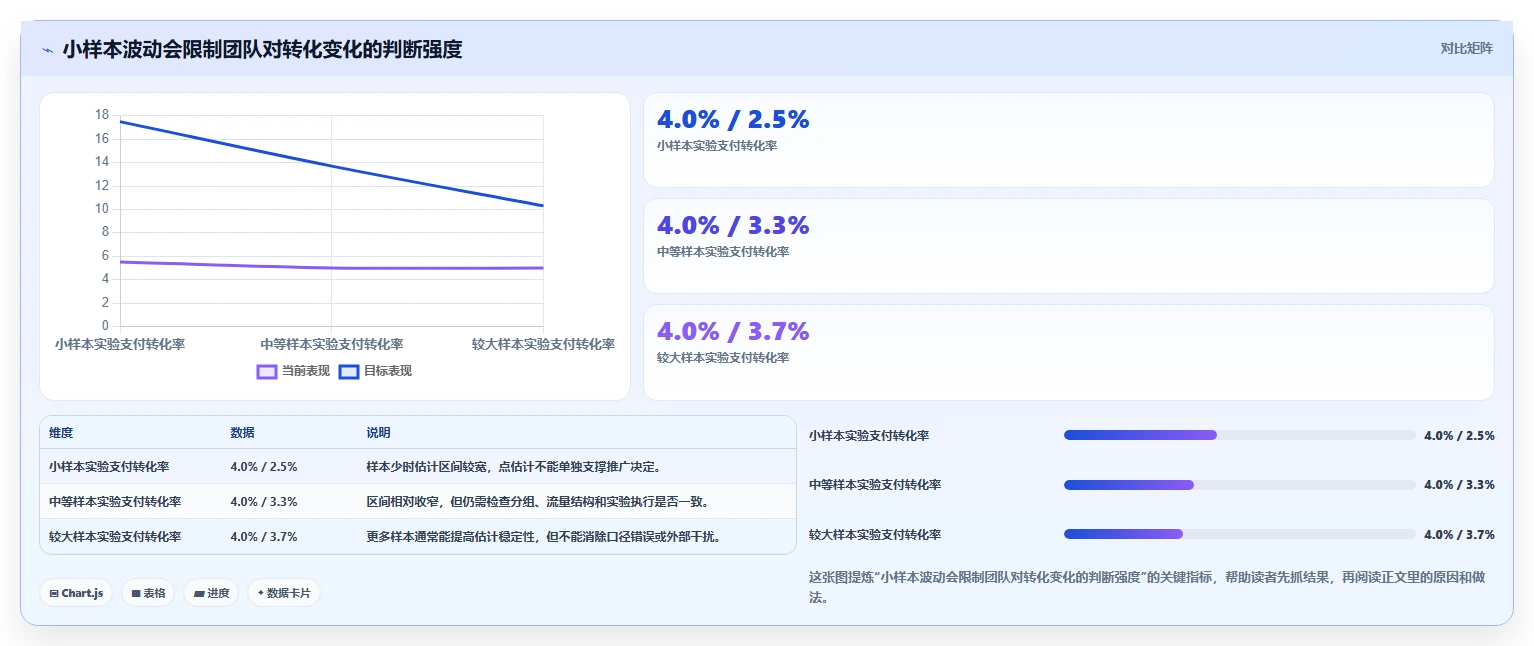Click the panel title 小样本波动会限制团队对转化变化的判断强度
The width and height of the screenshot is (1534, 646).
click(262, 49)
